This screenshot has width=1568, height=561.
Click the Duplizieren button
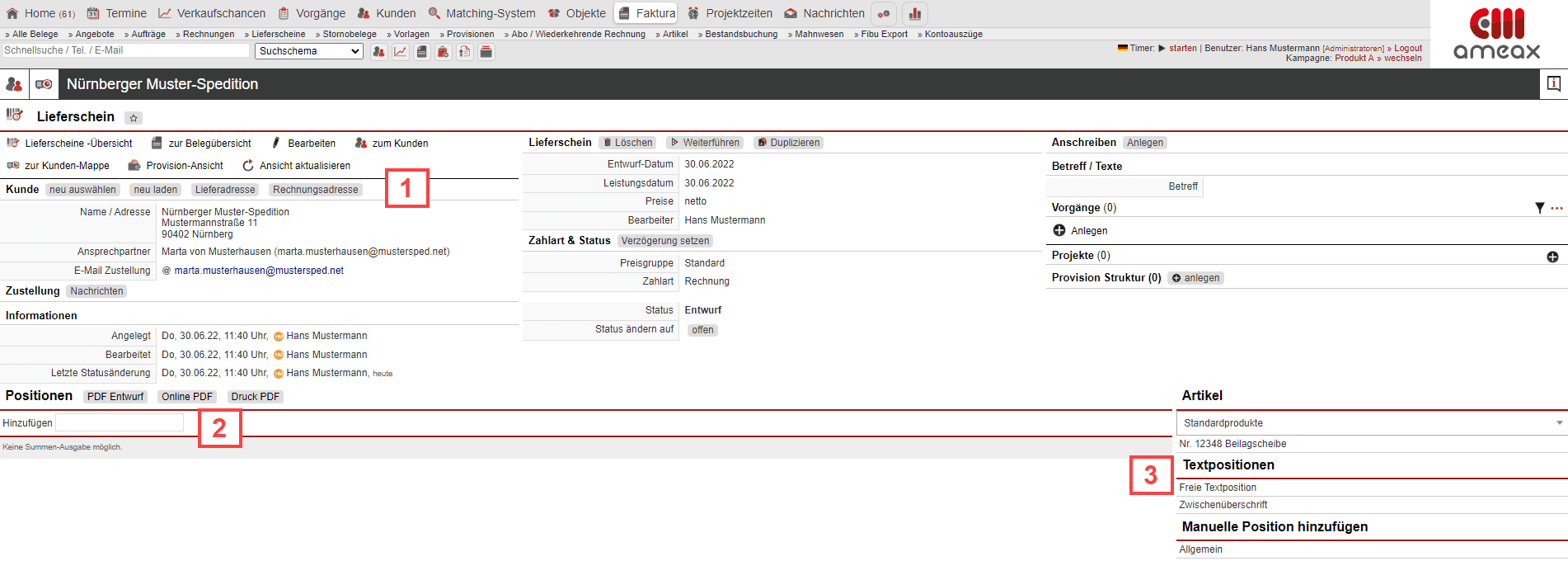pyautogui.click(x=788, y=143)
